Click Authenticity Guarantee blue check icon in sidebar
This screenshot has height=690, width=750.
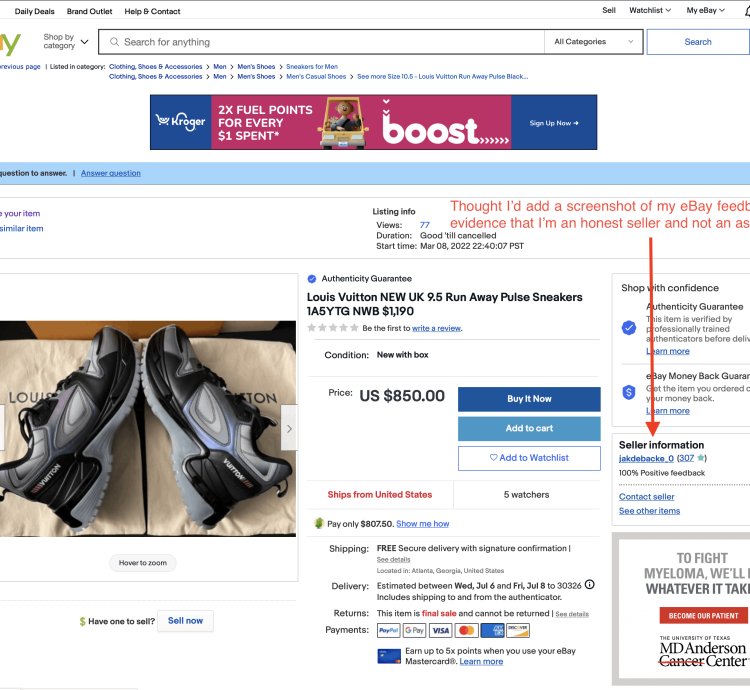(629, 328)
